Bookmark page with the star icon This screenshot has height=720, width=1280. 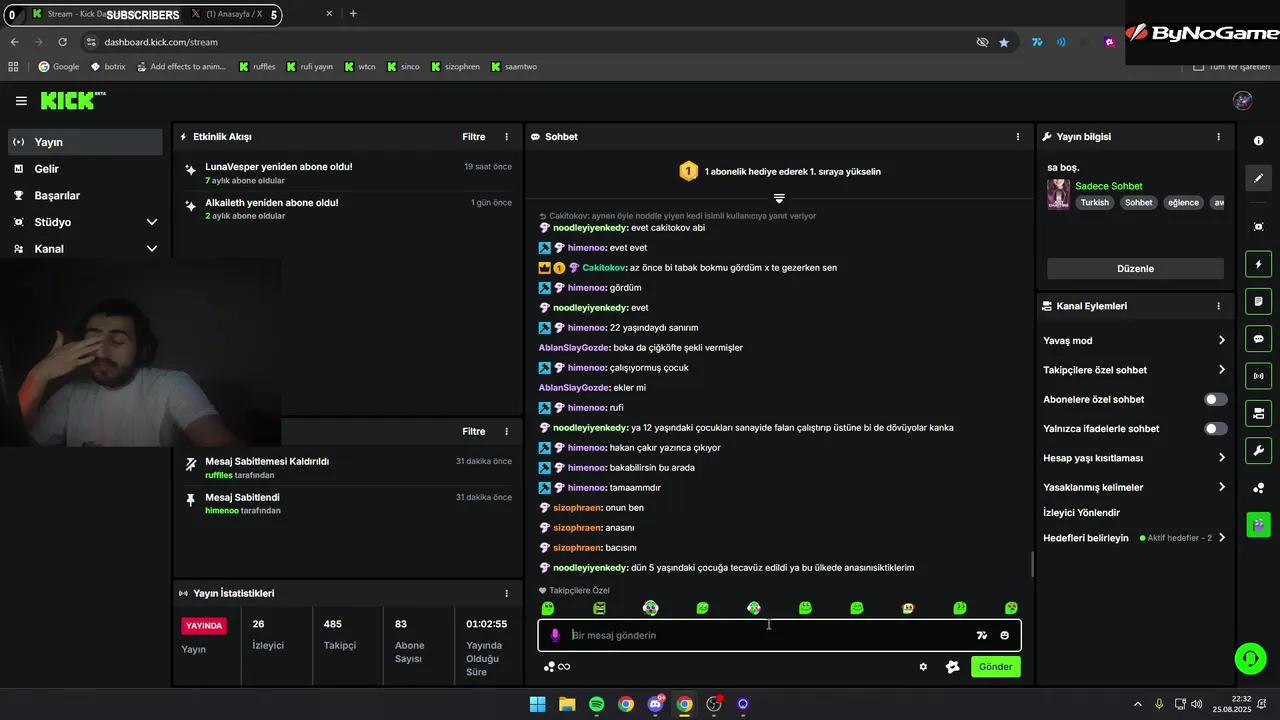click(1004, 42)
